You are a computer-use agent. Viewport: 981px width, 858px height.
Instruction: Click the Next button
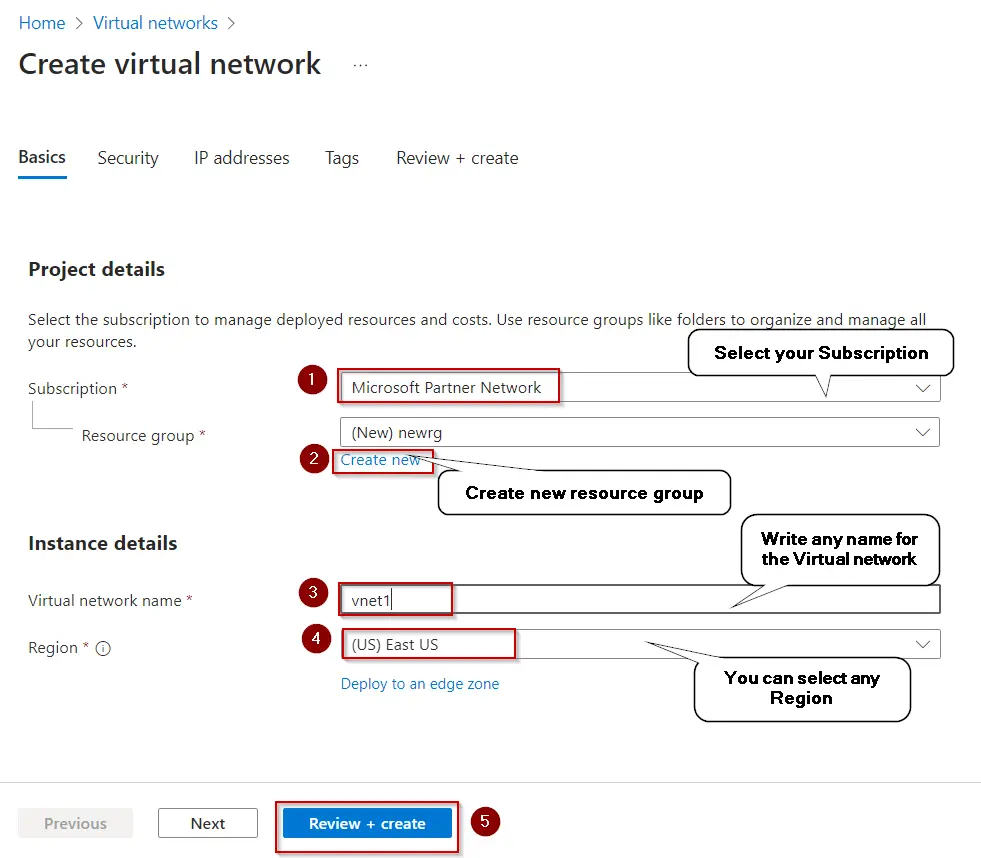click(x=207, y=823)
